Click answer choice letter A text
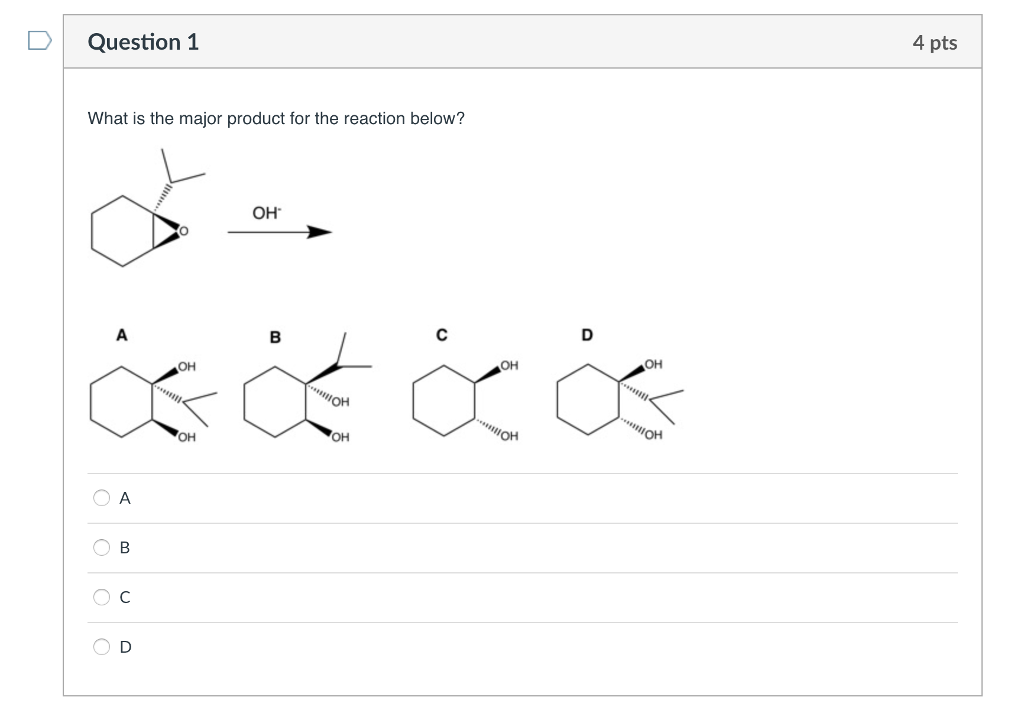This screenshot has width=1024, height=726. pos(124,497)
